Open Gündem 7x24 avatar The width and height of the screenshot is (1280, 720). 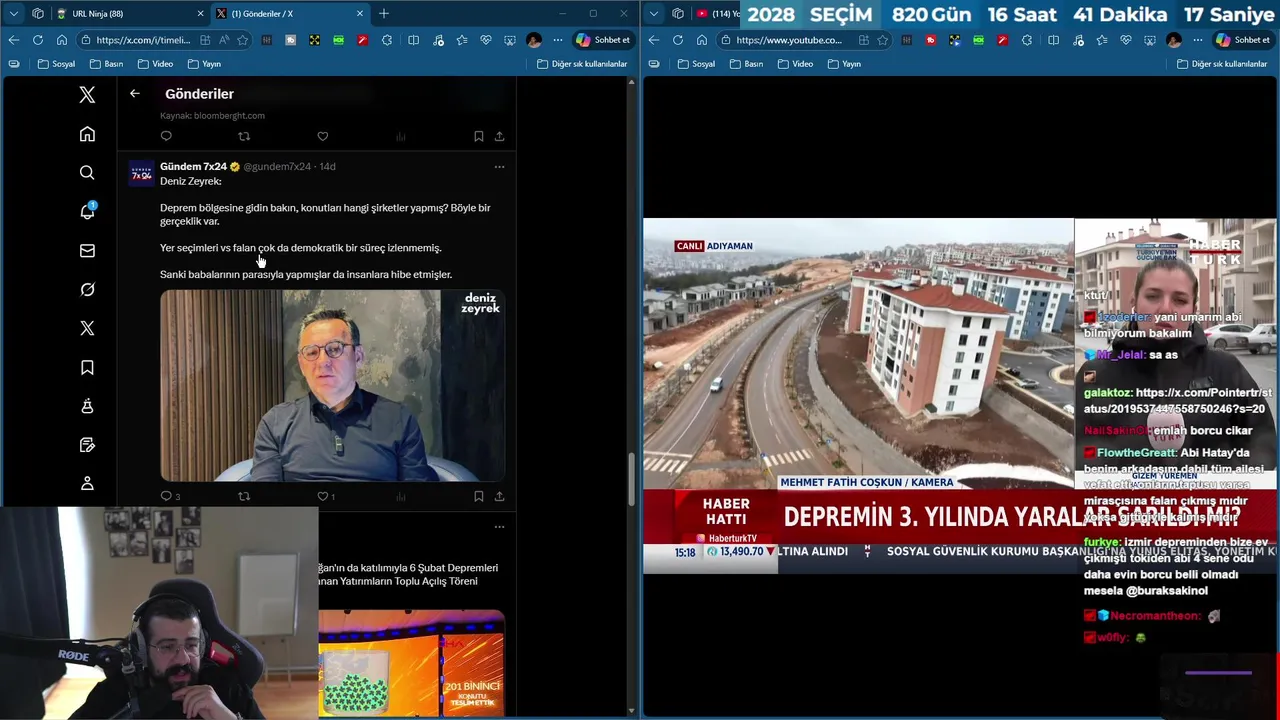point(141,175)
